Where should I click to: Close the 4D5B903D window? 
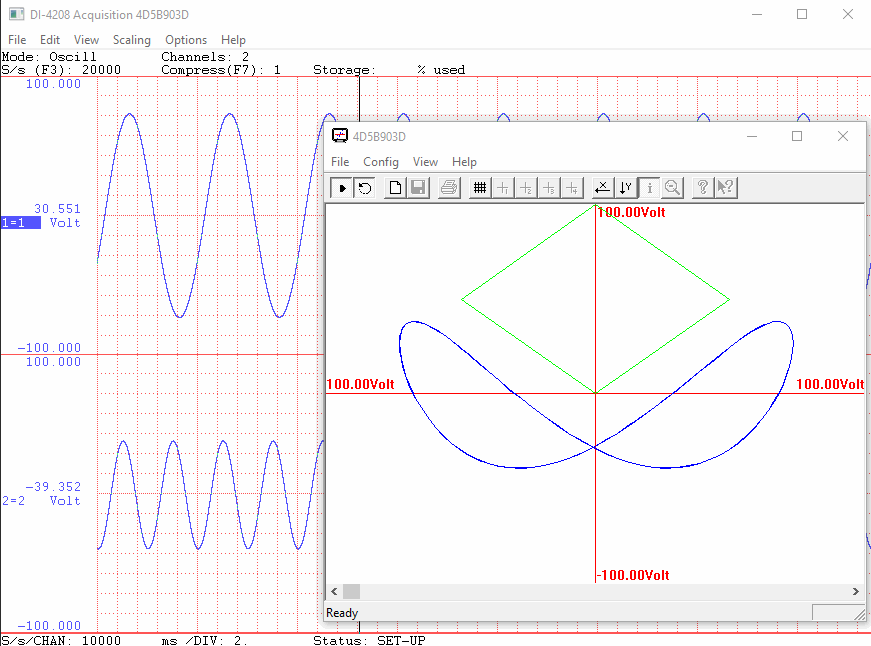(843, 136)
